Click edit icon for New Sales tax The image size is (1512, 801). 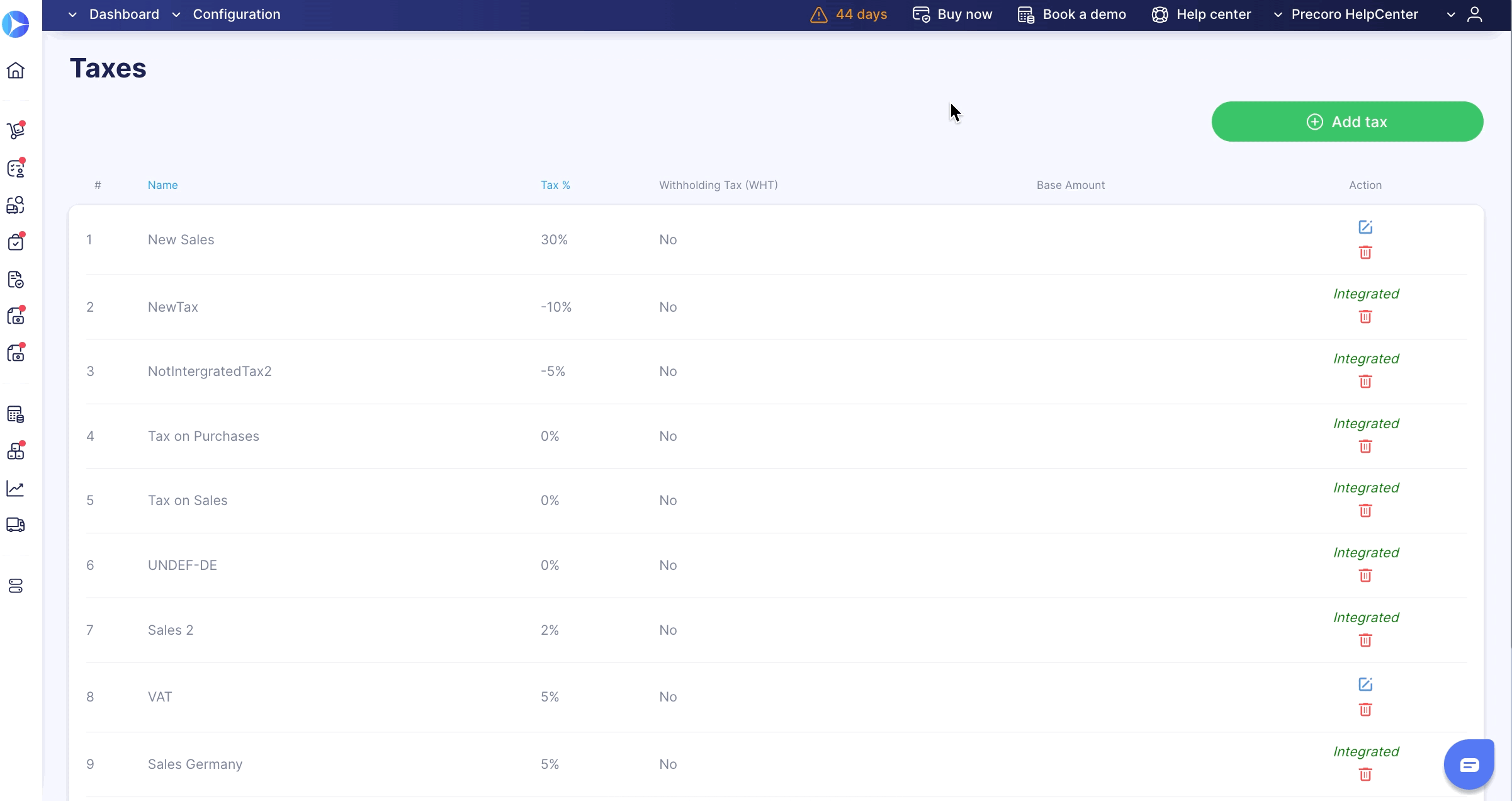tap(1365, 227)
